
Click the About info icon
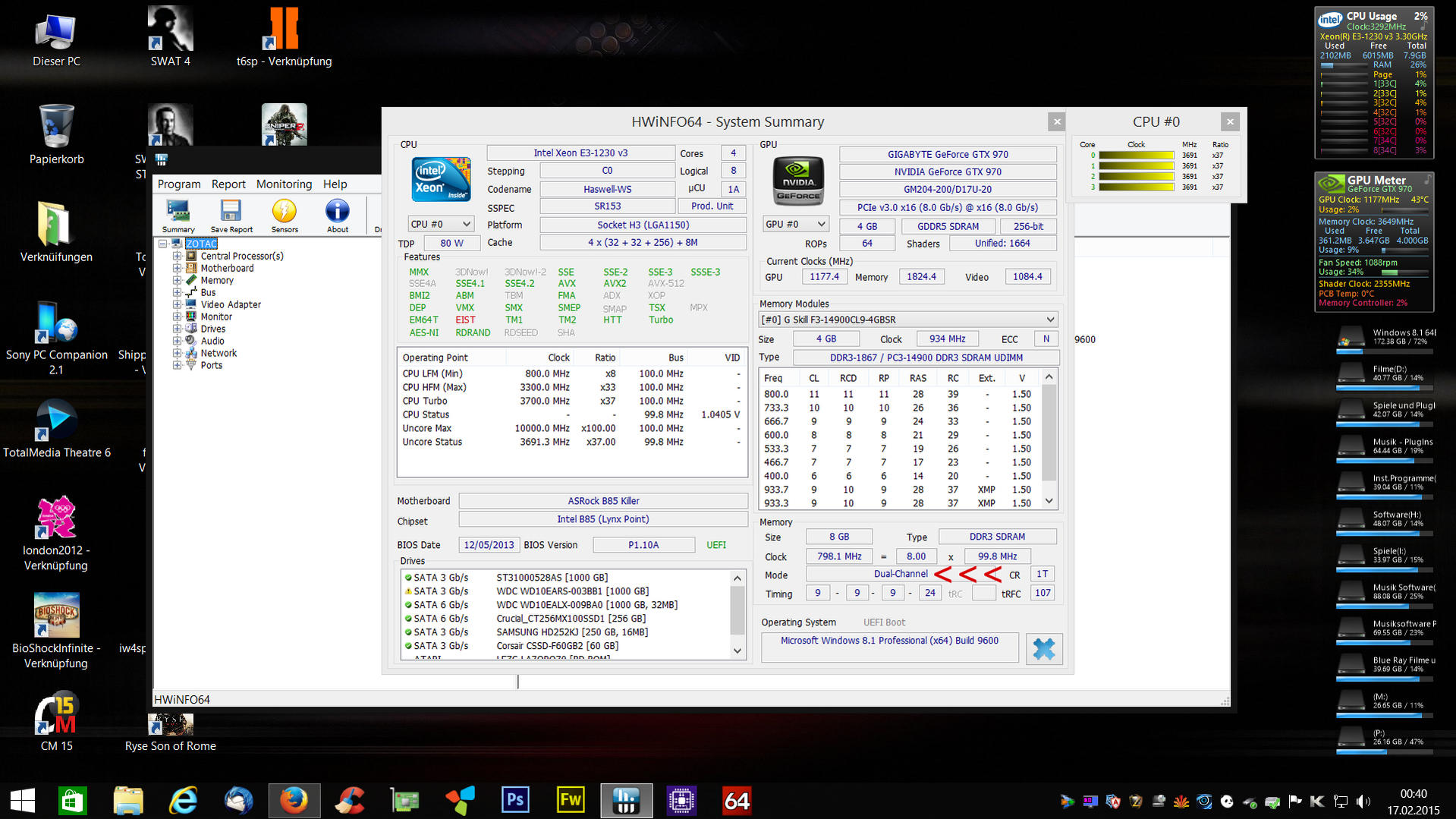pyautogui.click(x=338, y=216)
